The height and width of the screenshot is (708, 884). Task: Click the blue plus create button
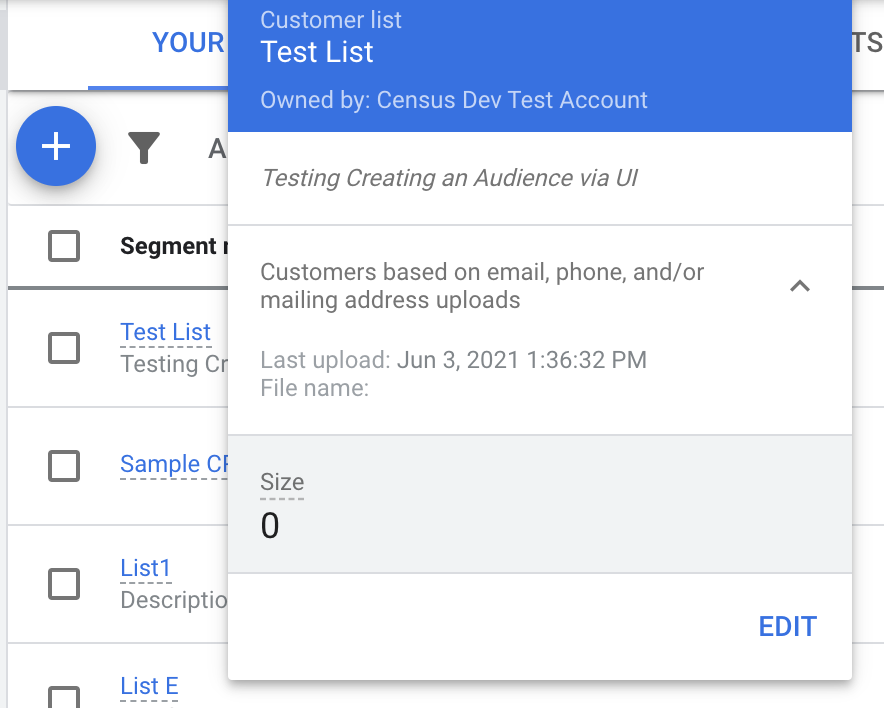[56, 146]
